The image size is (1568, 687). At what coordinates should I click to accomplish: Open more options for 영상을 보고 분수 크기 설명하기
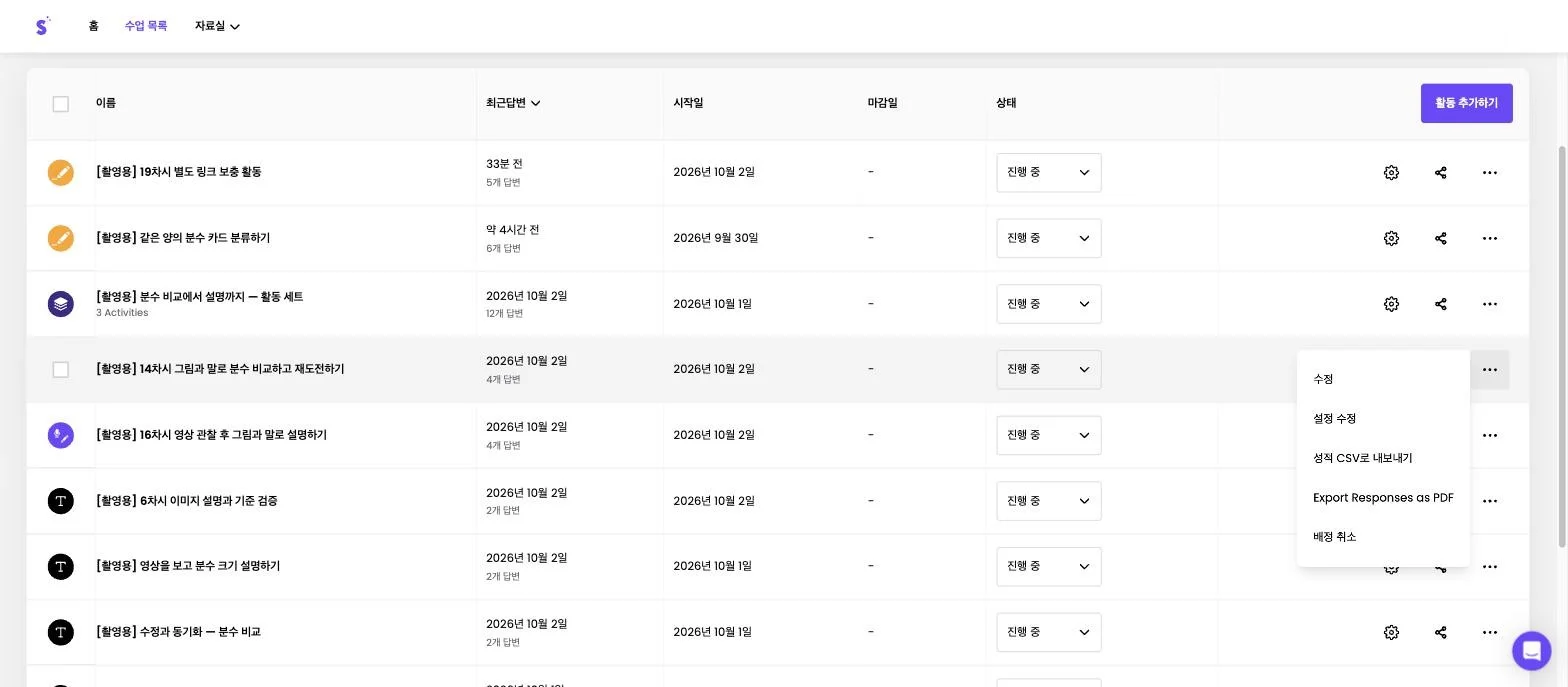[1489, 567]
